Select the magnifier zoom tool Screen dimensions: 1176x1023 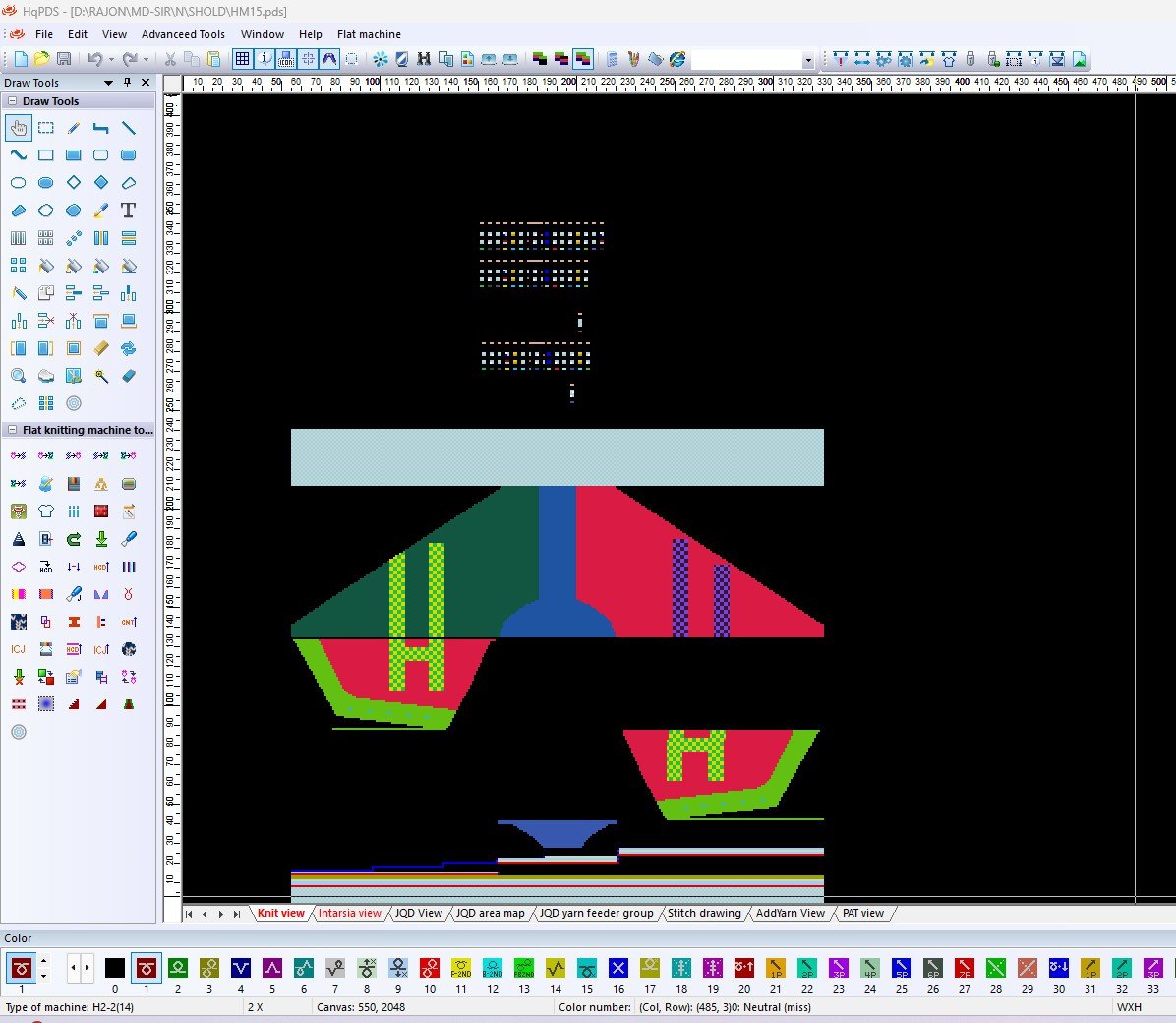(19, 376)
